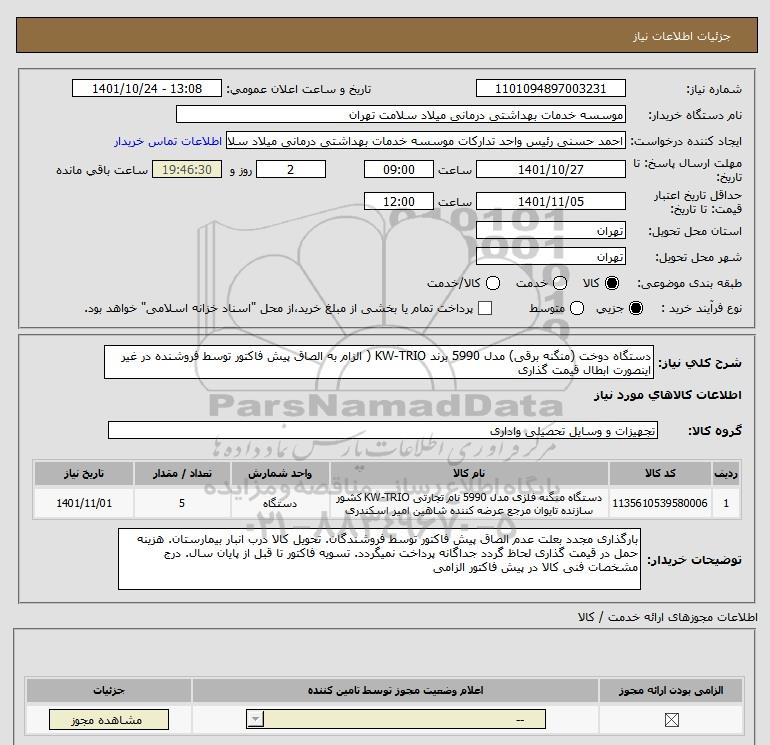Click the کد کالا column header
This screenshot has width=770, height=745.
[660, 473]
